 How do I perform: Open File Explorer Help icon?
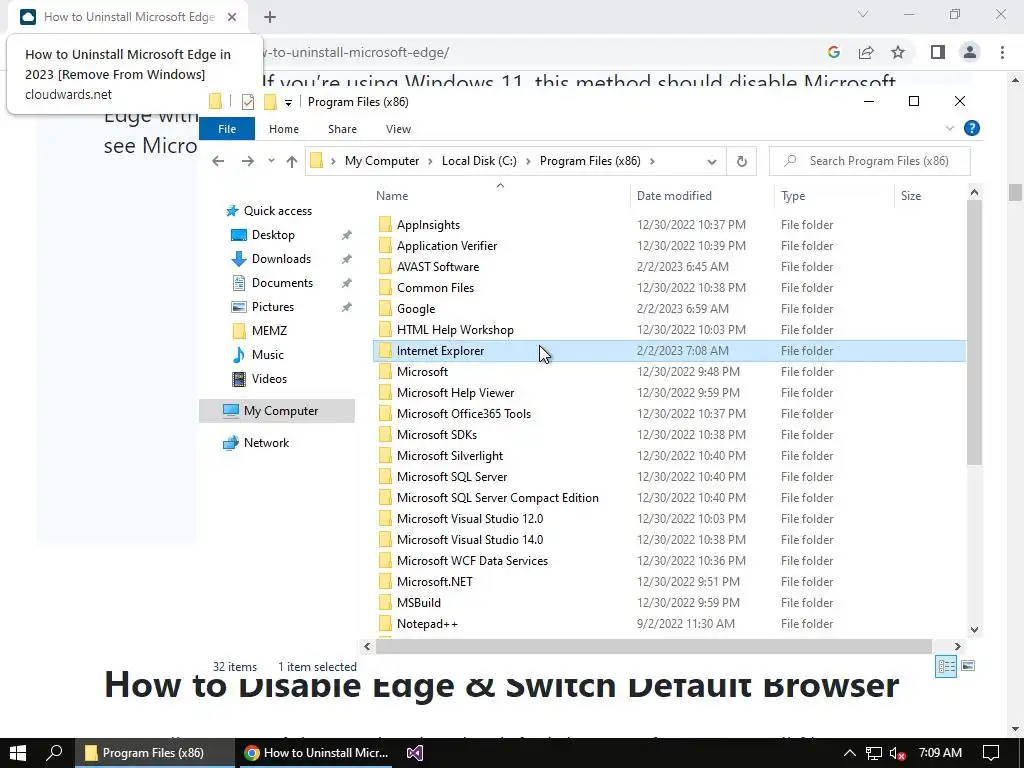[x=972, y=128]
